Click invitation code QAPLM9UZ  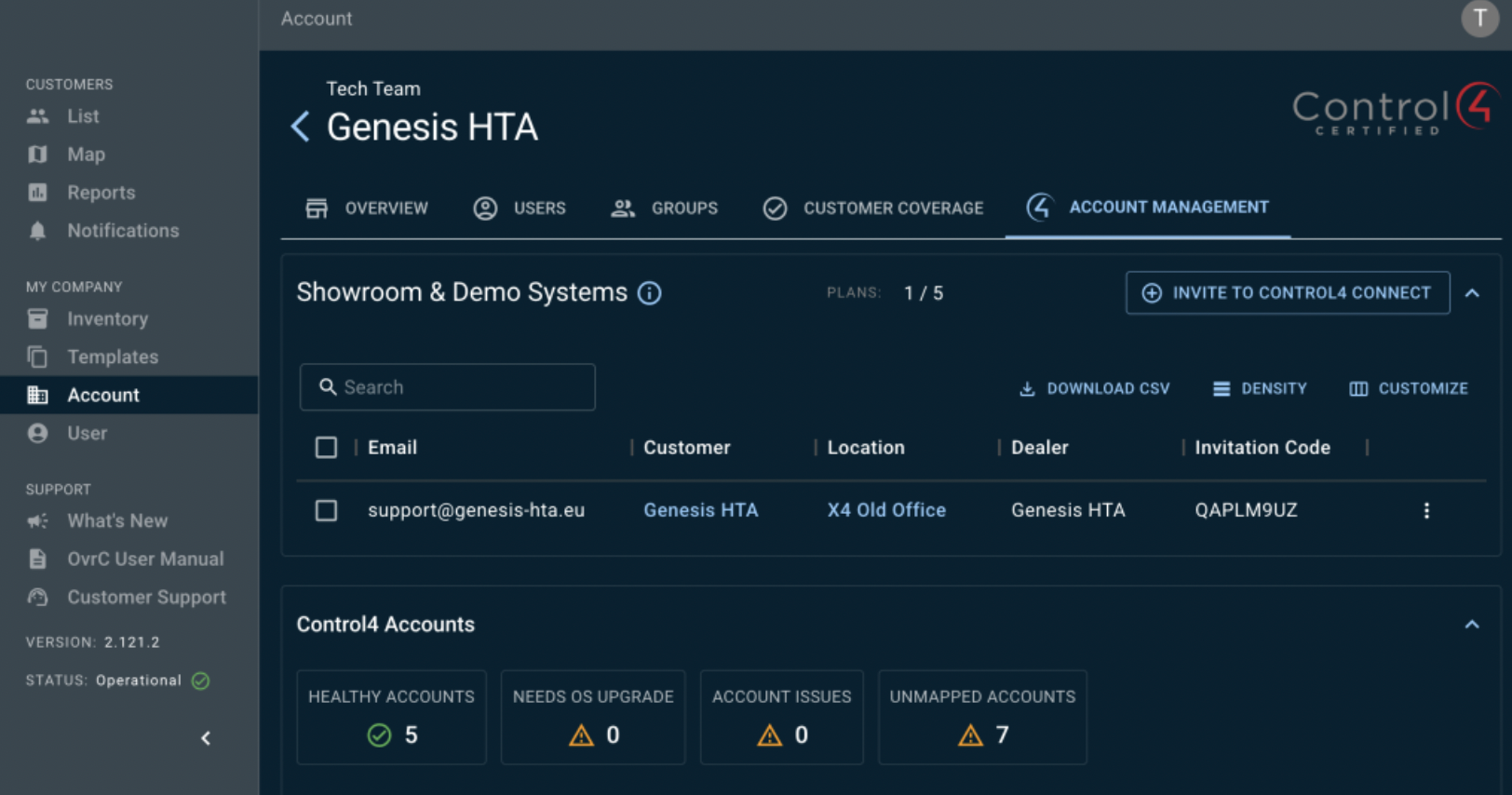tap(1246, 510)
